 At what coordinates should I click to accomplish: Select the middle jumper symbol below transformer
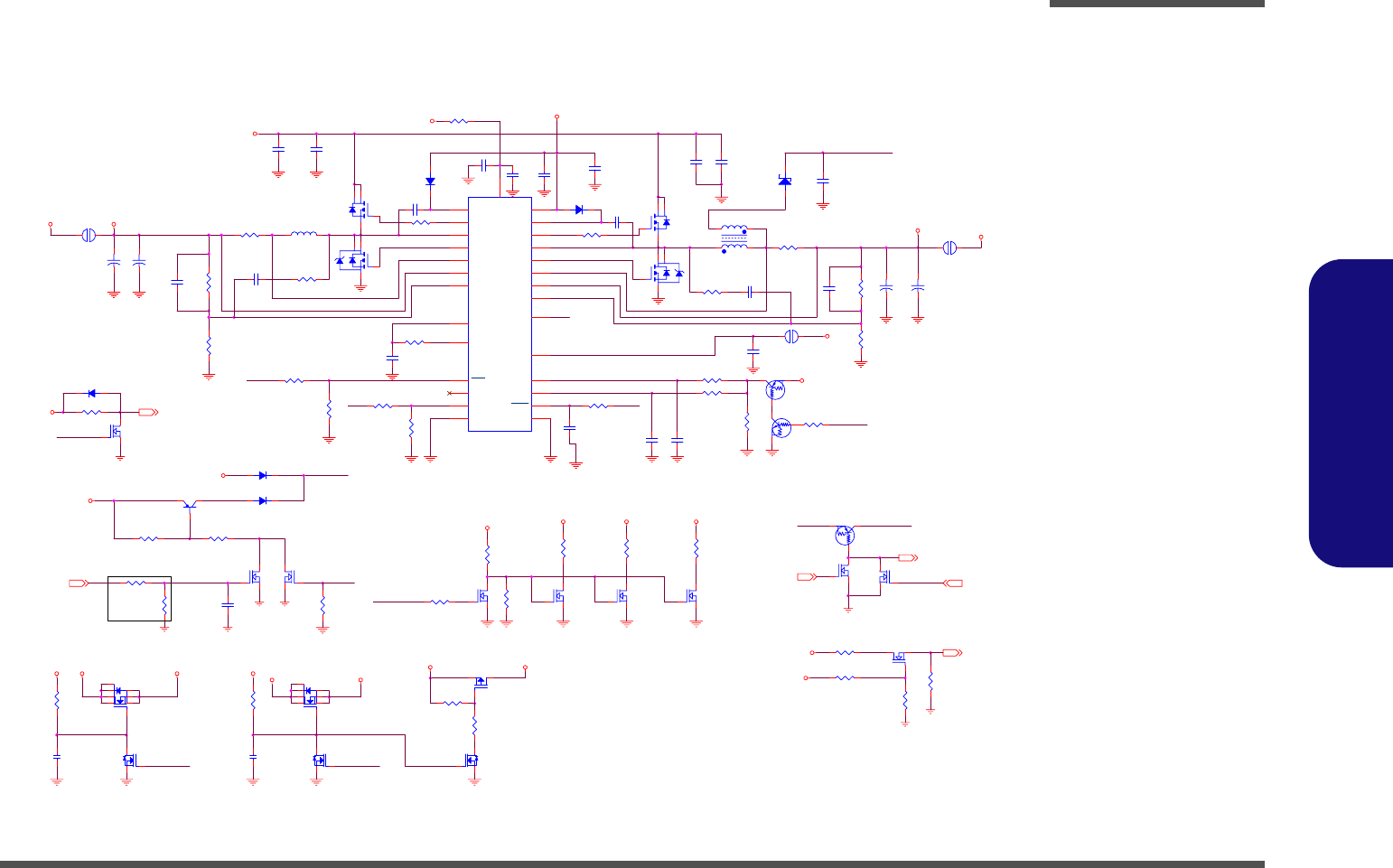tap(792, 336)
